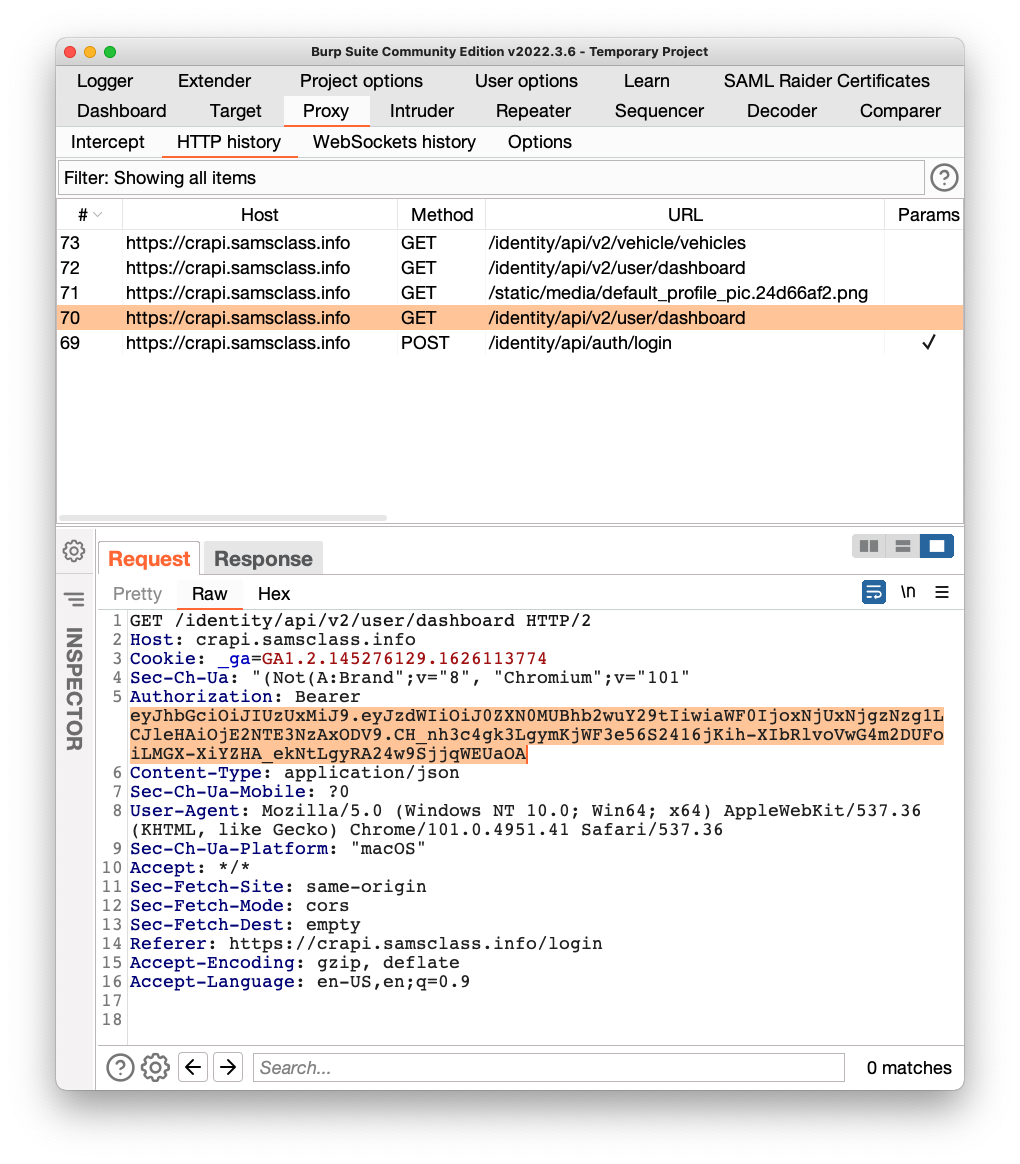Select the Request tab
This screenshot has width=1020, height=1164.
pos(149,558)
